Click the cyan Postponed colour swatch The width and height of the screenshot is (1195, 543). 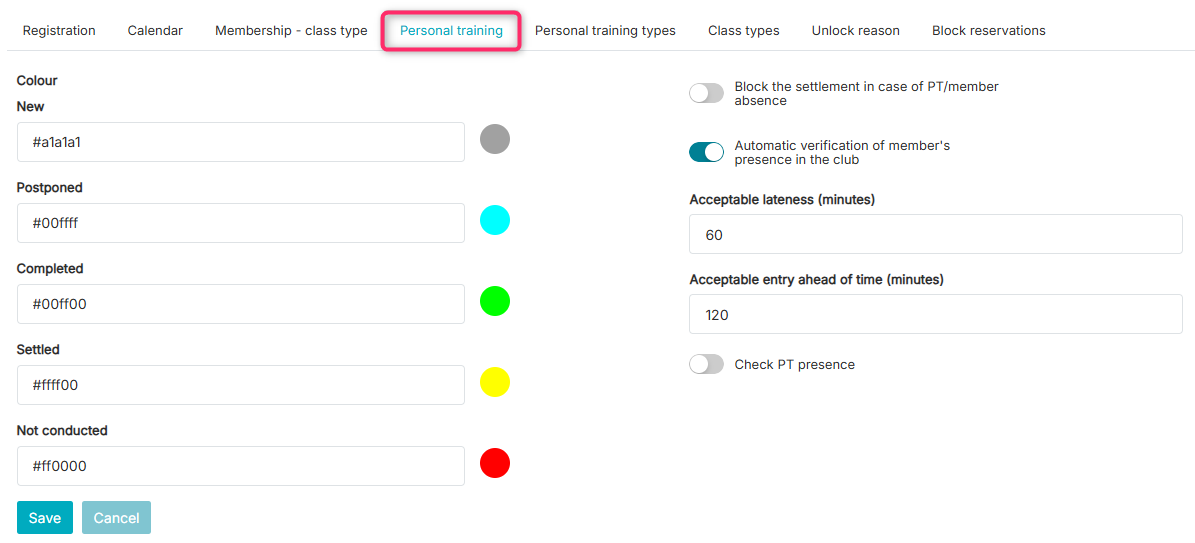[495, 220]
